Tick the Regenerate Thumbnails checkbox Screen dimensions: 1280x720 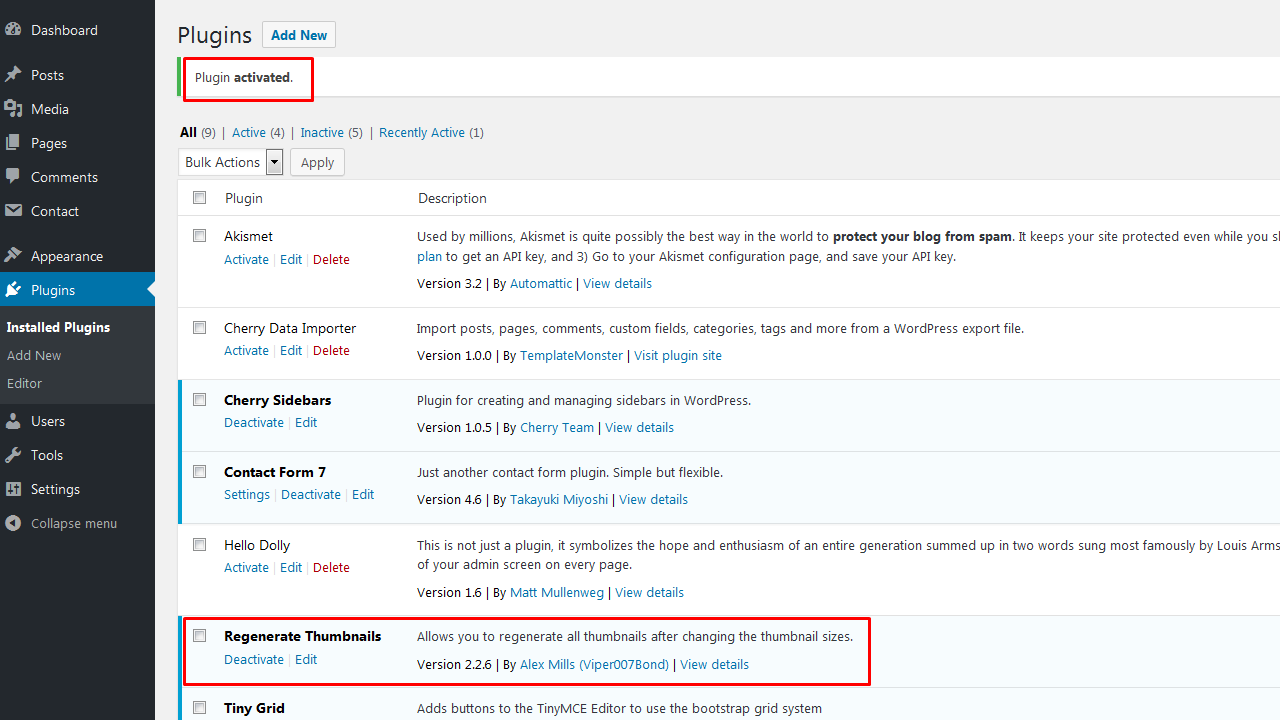pyautogui.click(x=200, y=636)
